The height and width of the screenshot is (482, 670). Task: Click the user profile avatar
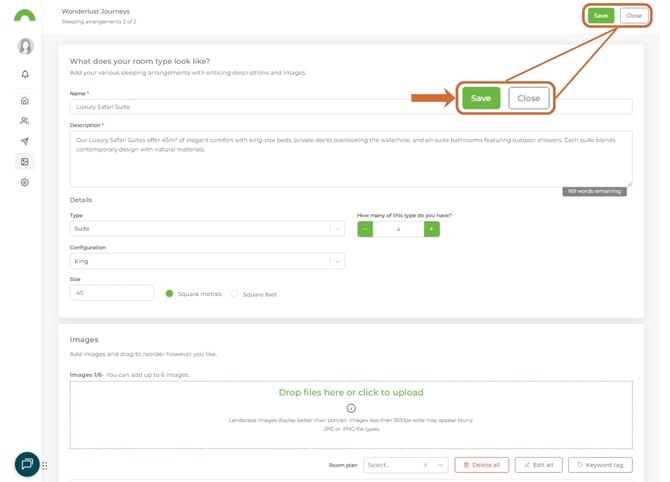pyautogui.click(x=25, y=46)
